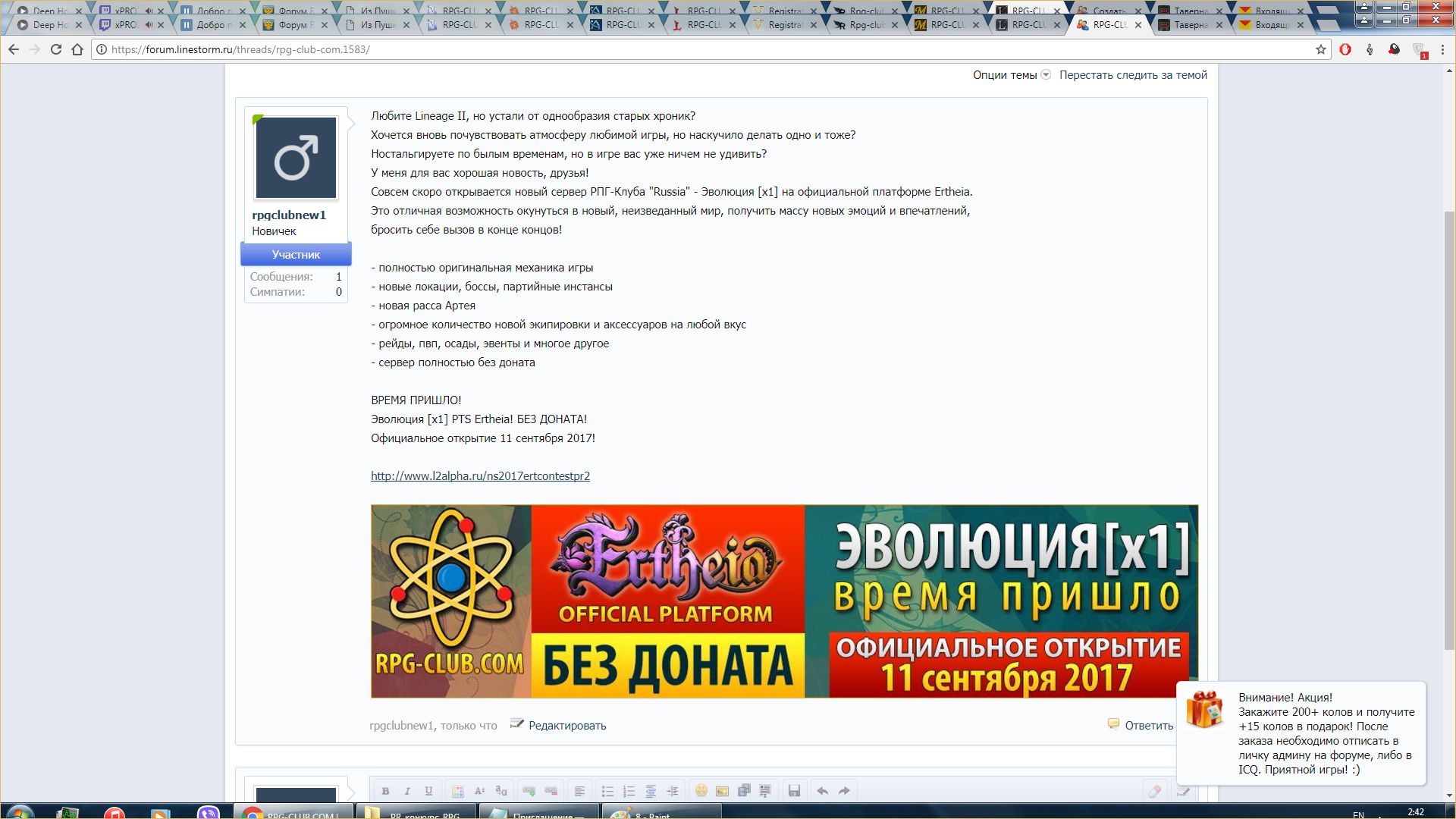The image size is (1456, 819).
Task: Open the l2alpha.ru contest link in the post
Action: point(480,476)
